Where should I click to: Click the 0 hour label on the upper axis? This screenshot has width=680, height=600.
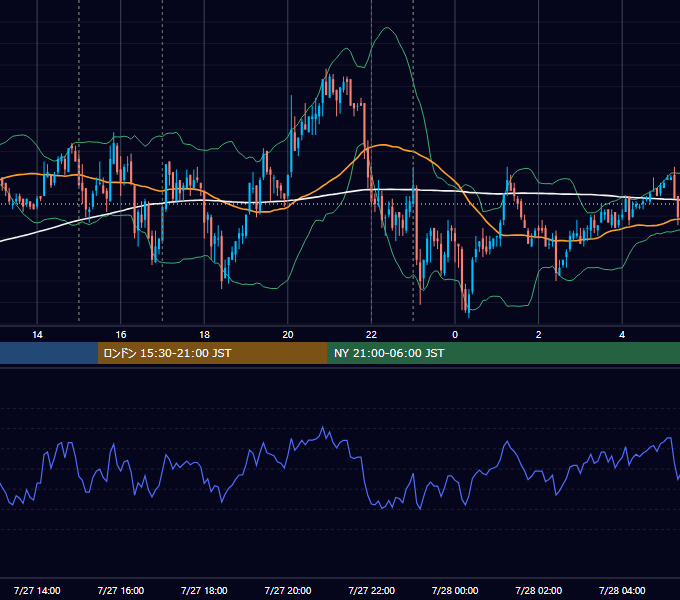point(455,335)
